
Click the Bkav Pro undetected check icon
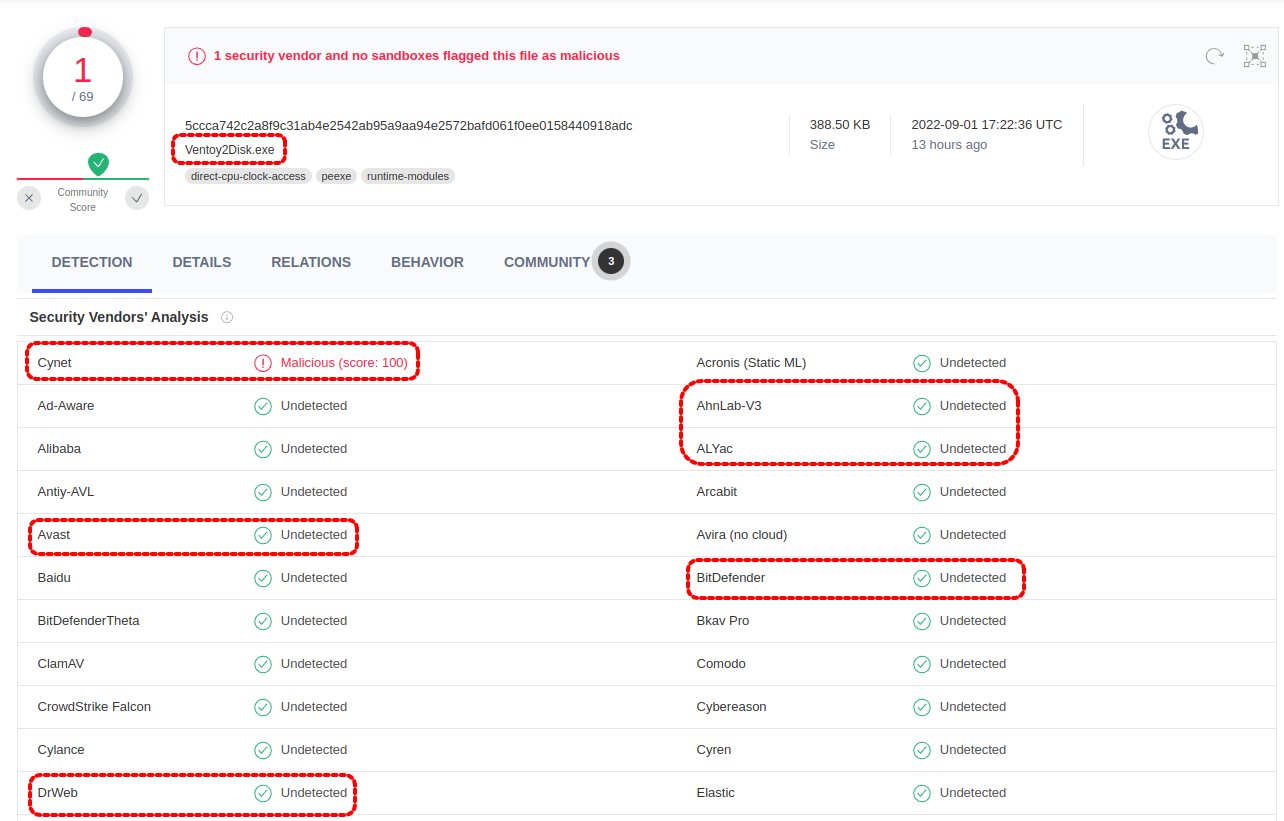(x=922, y=621)
